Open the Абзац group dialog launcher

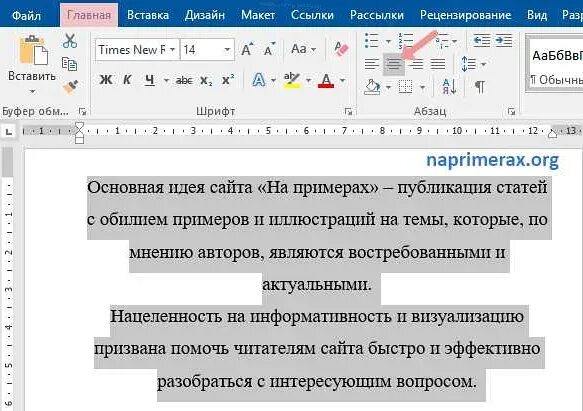[x=511, y=111]
